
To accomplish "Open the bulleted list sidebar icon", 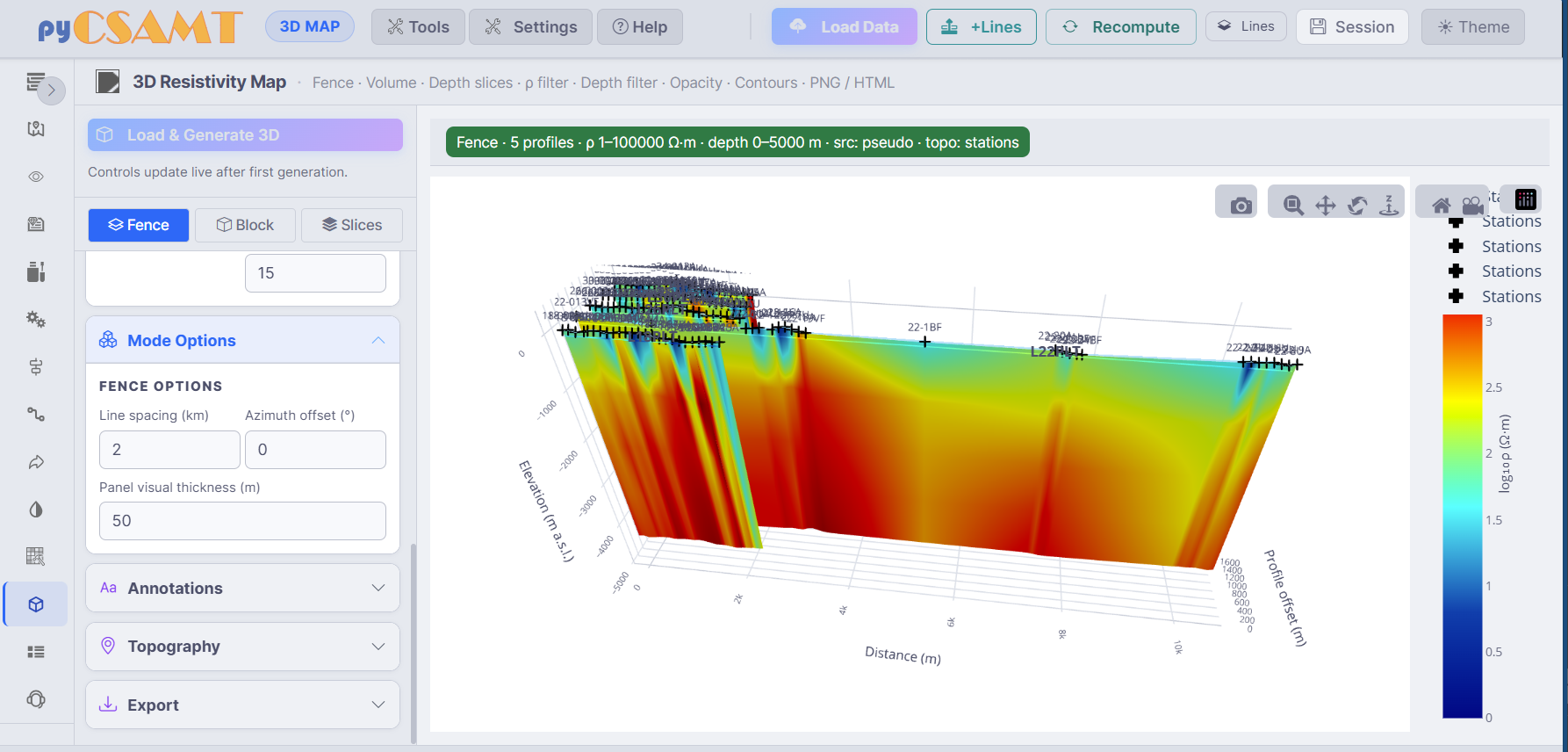I will pos(36,652).
